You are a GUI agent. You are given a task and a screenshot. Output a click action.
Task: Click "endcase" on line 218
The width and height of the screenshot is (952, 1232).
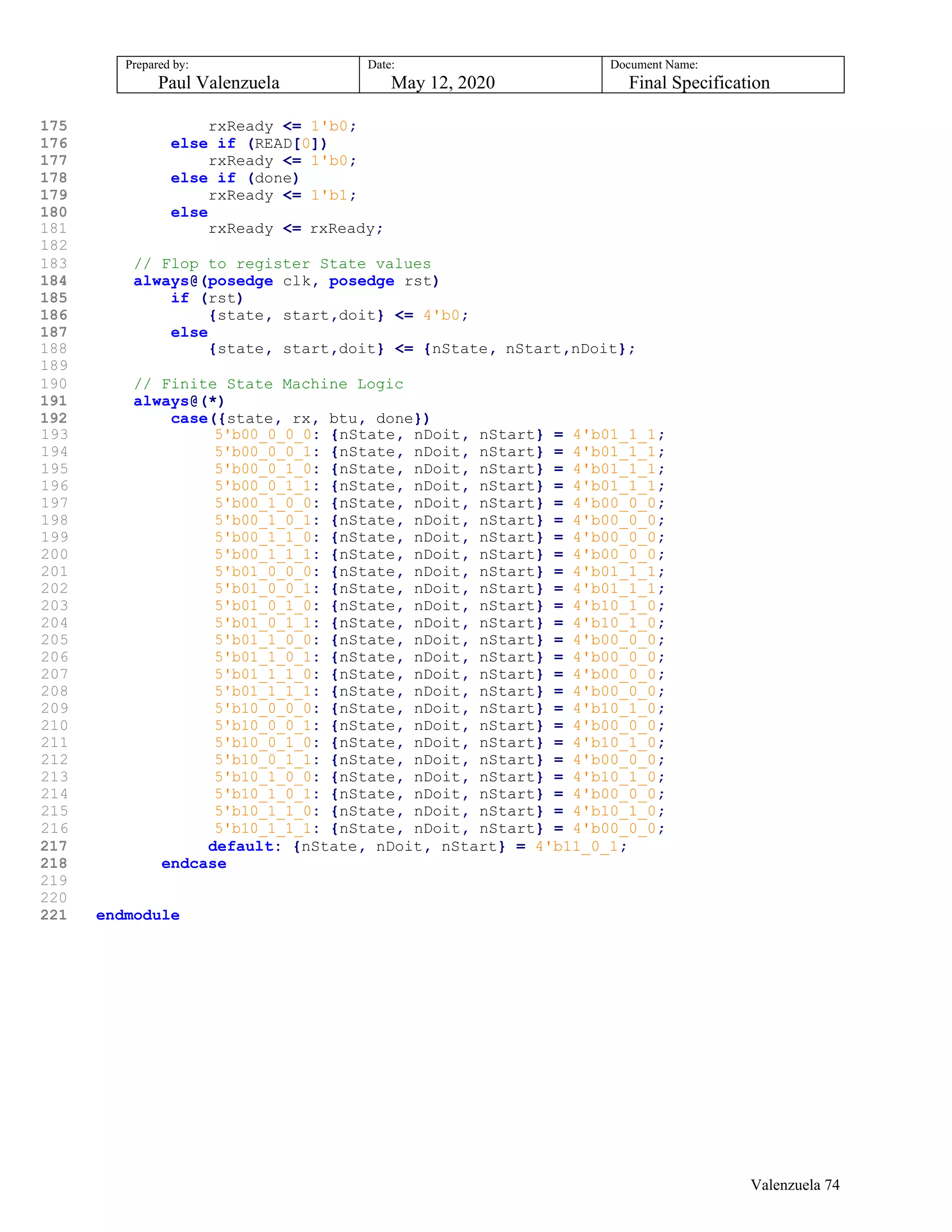point(193,864)
